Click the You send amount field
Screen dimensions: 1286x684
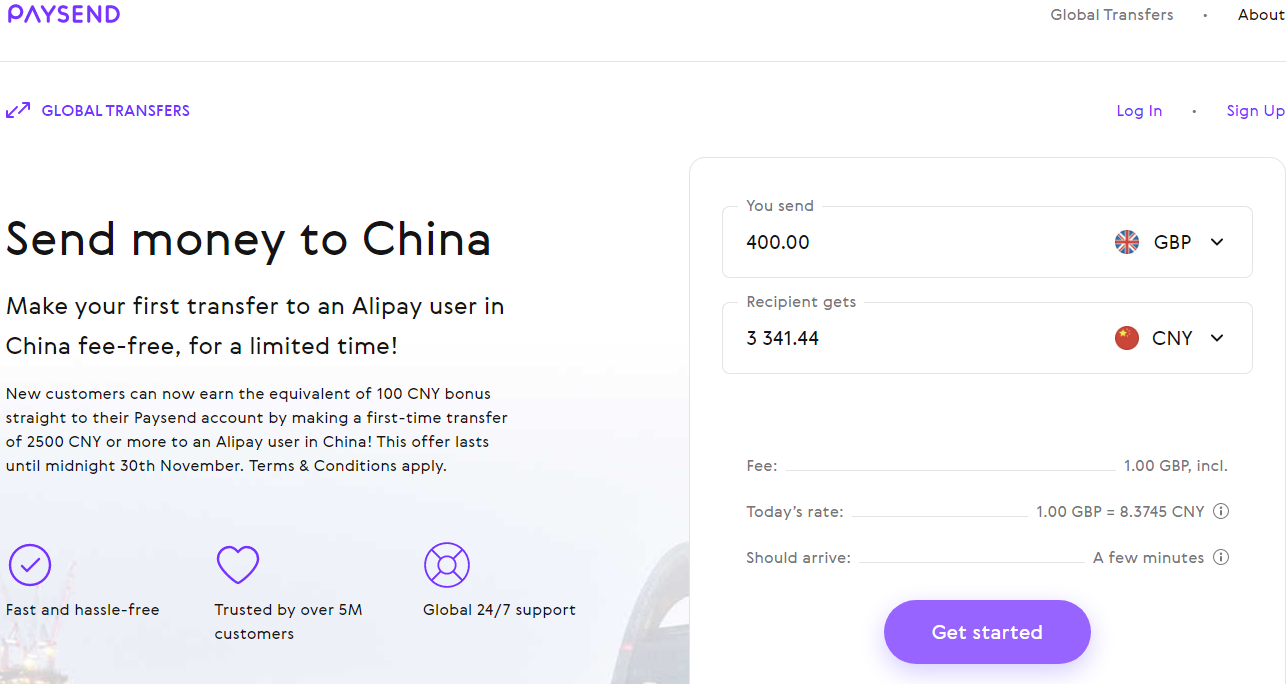900,242
